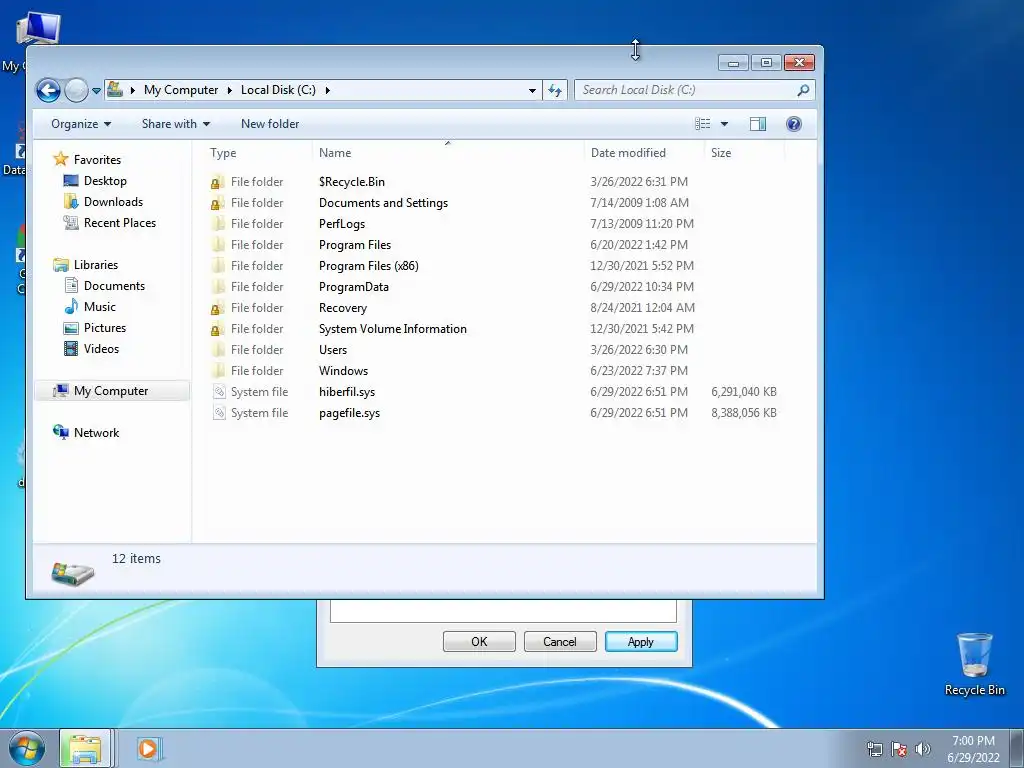Select Favorites in the navigation pane
Viewport: 1024px width, 768px height.
97,159
